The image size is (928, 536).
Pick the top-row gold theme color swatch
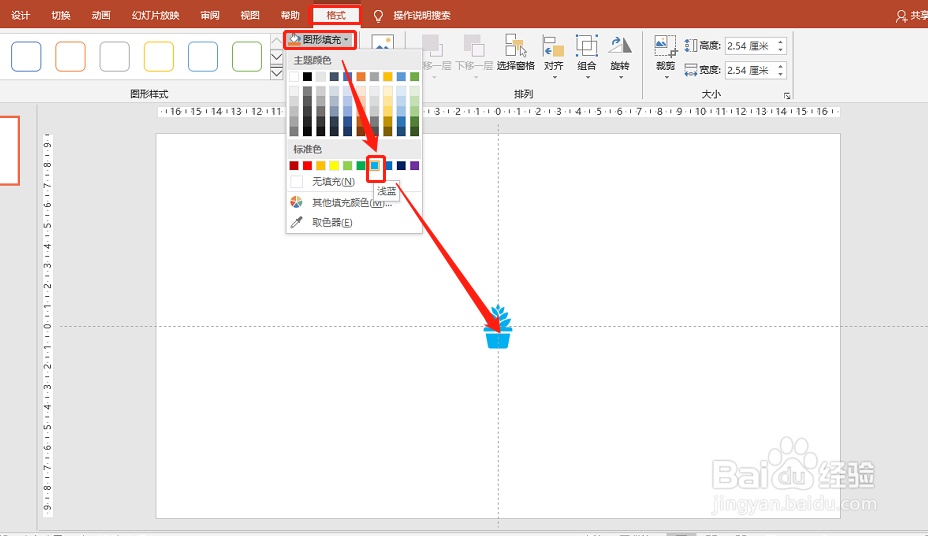(388, 76)
